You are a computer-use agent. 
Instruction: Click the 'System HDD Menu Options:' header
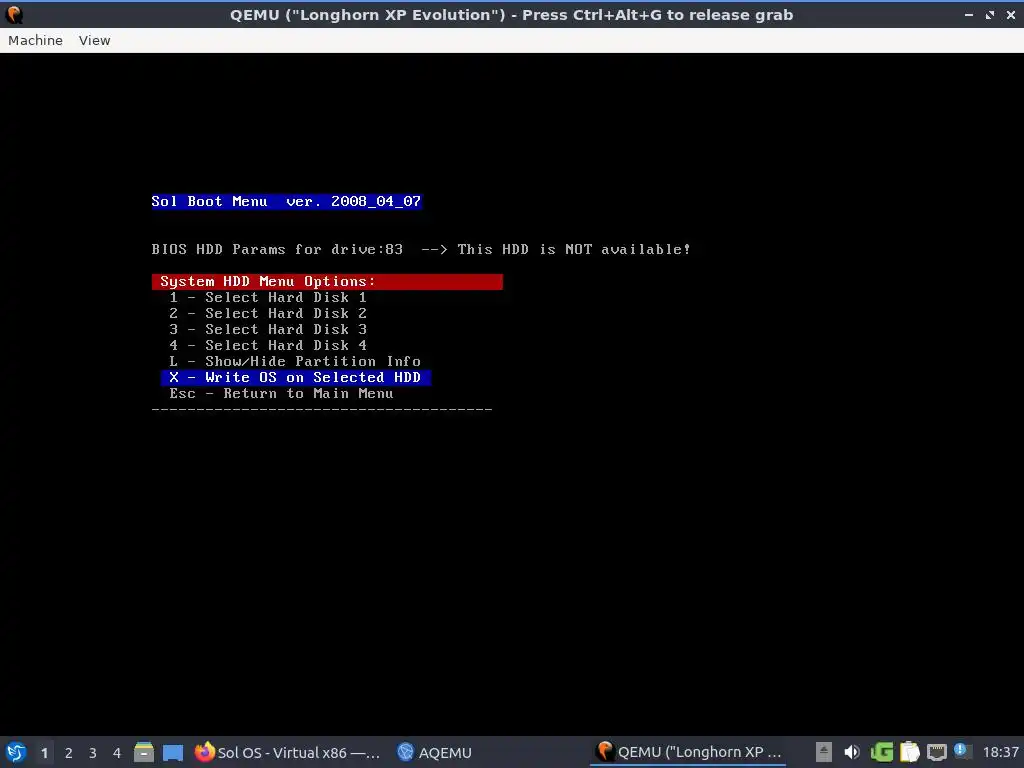pos(327,281)
